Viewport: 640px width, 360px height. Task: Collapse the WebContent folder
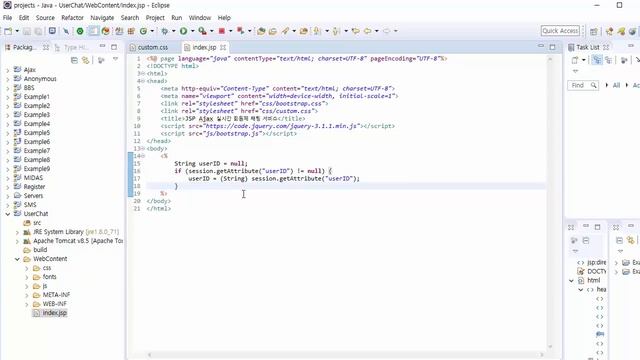(17, 259)
